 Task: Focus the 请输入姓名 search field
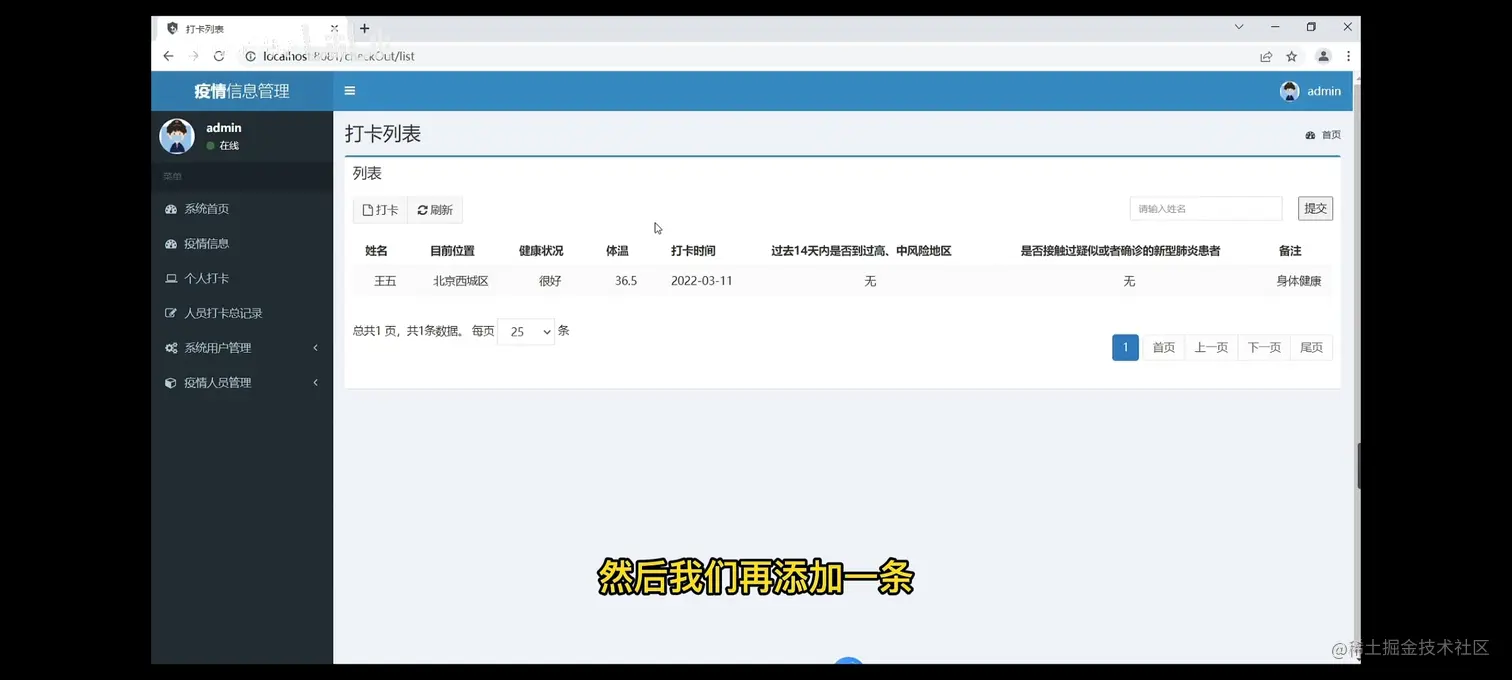click(x=1206, y=209)
